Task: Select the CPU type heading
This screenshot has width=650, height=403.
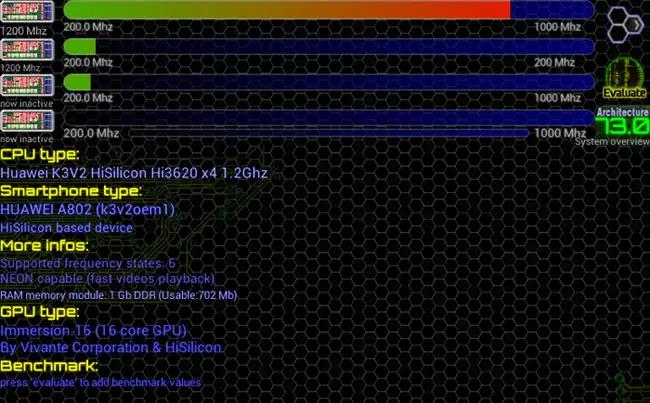Action: click(x=40, y=154)
